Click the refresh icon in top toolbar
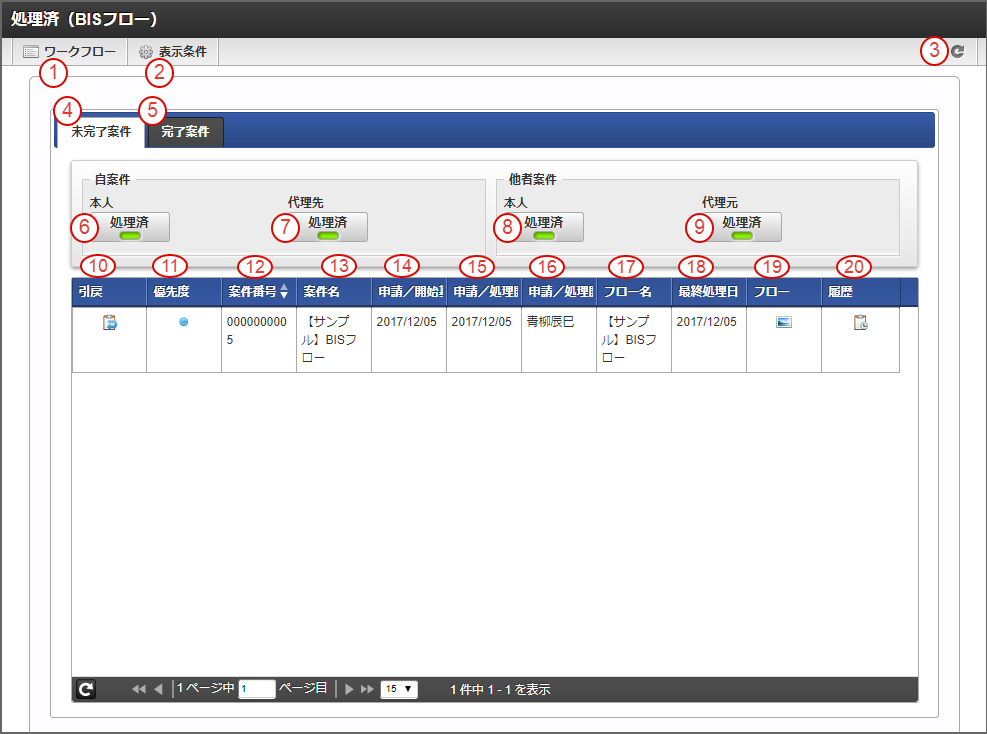The height and width of the screenshot is (734, 987). pos(957,52)
